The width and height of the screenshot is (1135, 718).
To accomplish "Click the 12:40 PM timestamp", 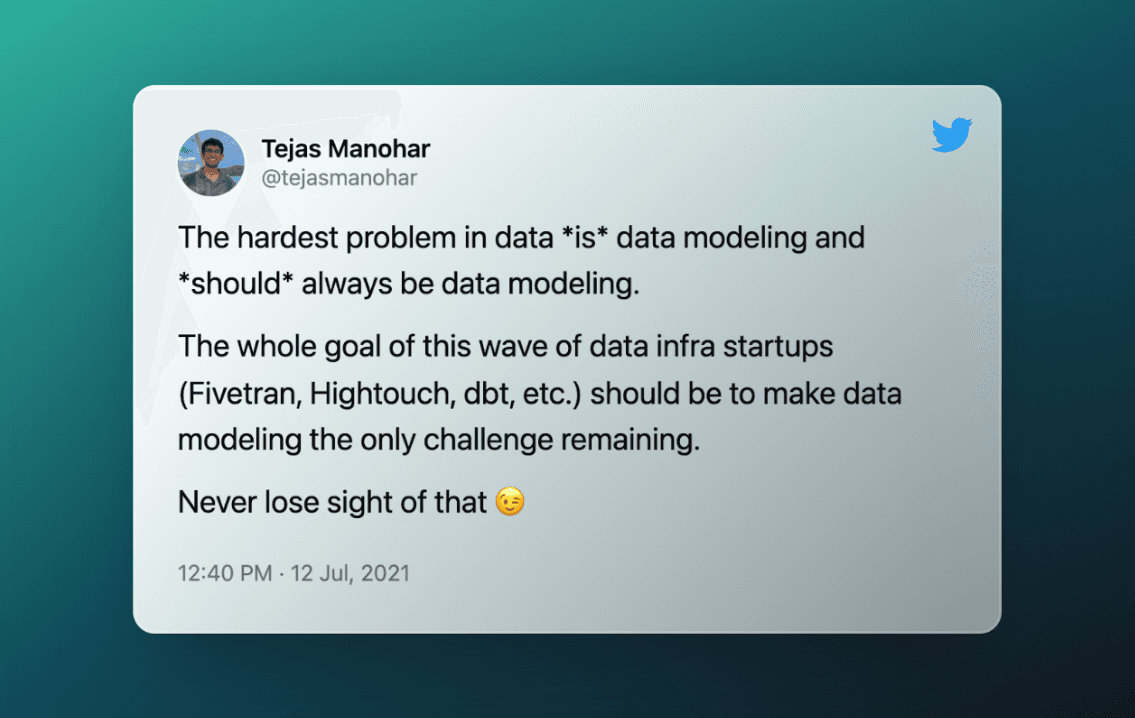I will 224,574.
